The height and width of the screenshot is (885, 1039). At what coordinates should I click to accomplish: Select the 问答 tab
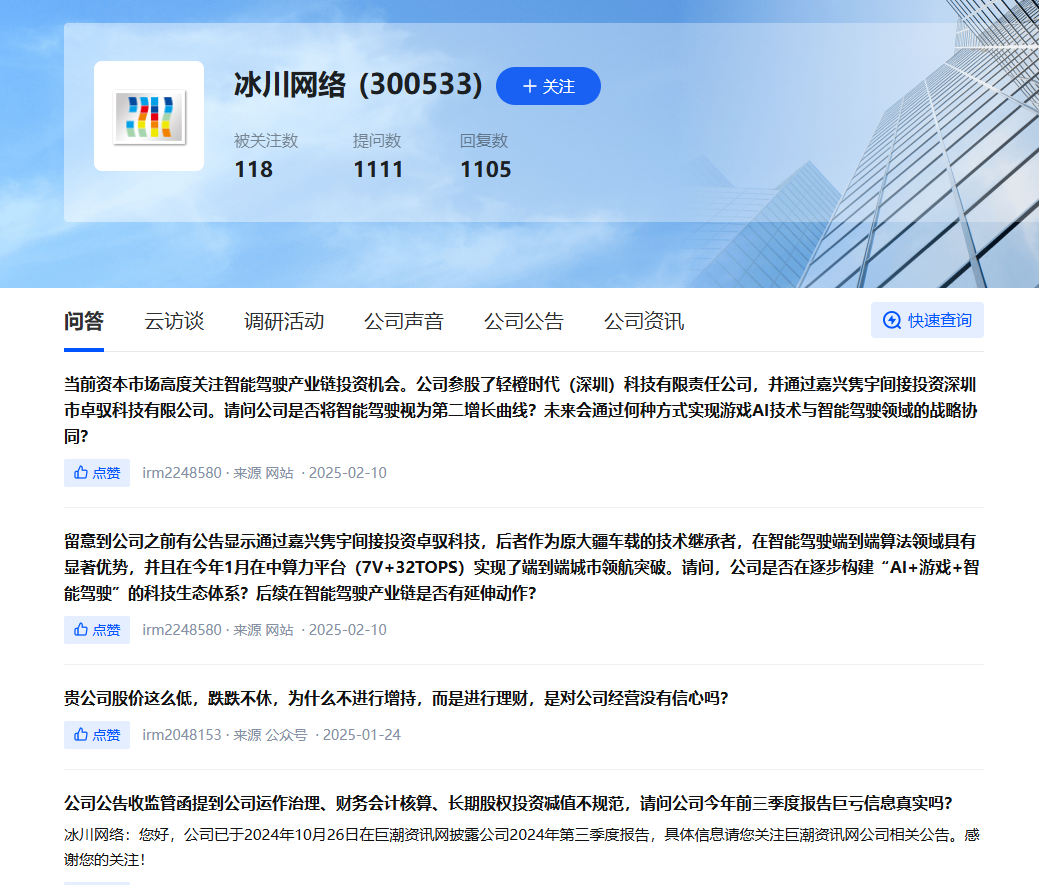(84, 321)
